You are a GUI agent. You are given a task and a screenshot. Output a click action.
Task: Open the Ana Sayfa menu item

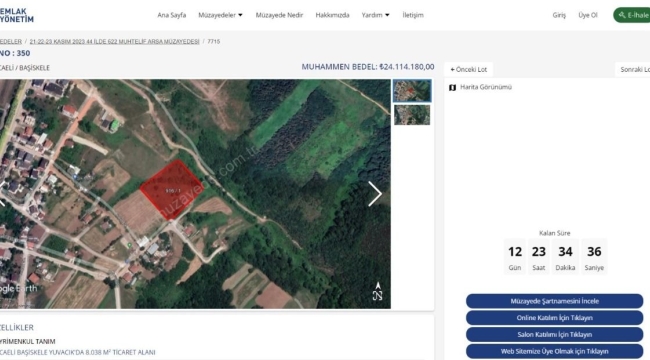[x=172, y=15]
